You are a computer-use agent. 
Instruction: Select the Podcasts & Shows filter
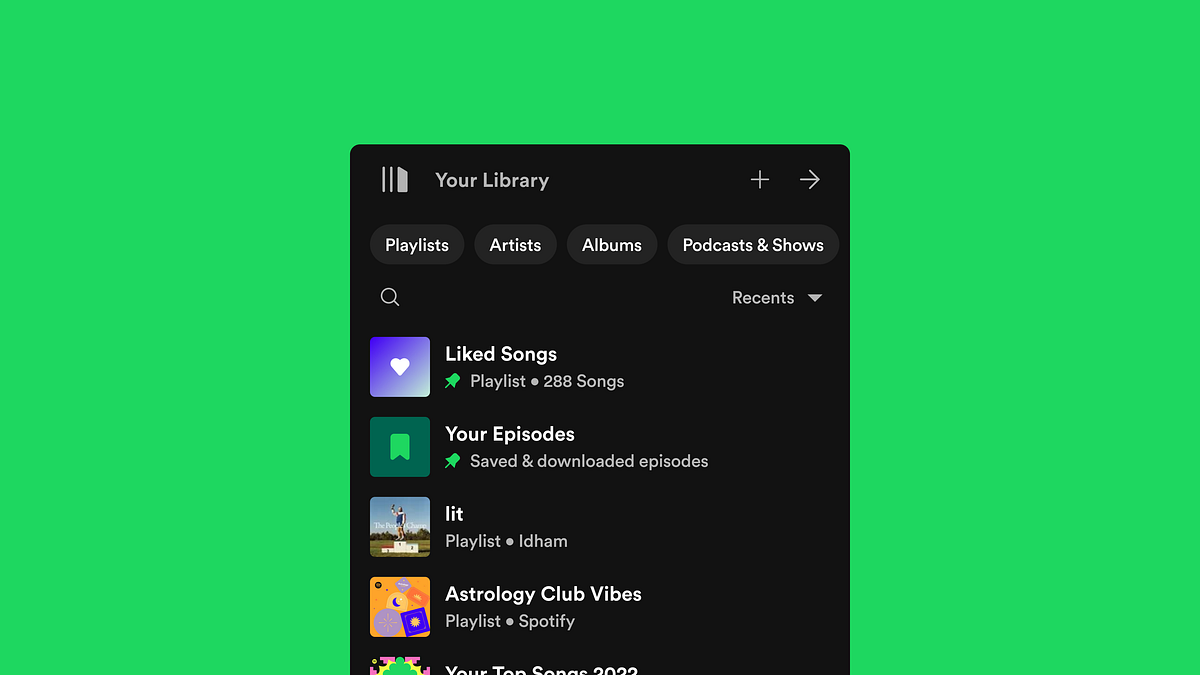click(752, 244)
